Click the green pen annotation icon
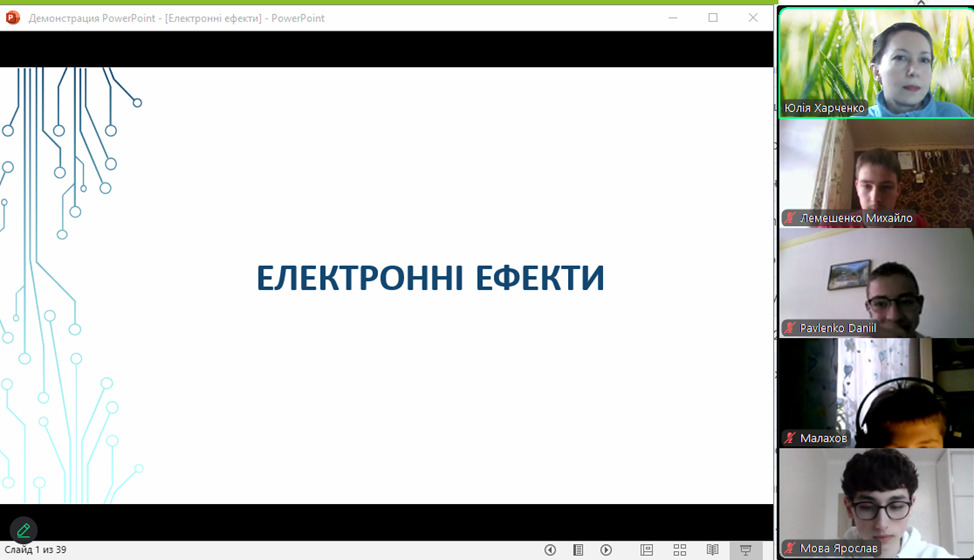This screenshot has width=974, height=560. pos(23,530)
